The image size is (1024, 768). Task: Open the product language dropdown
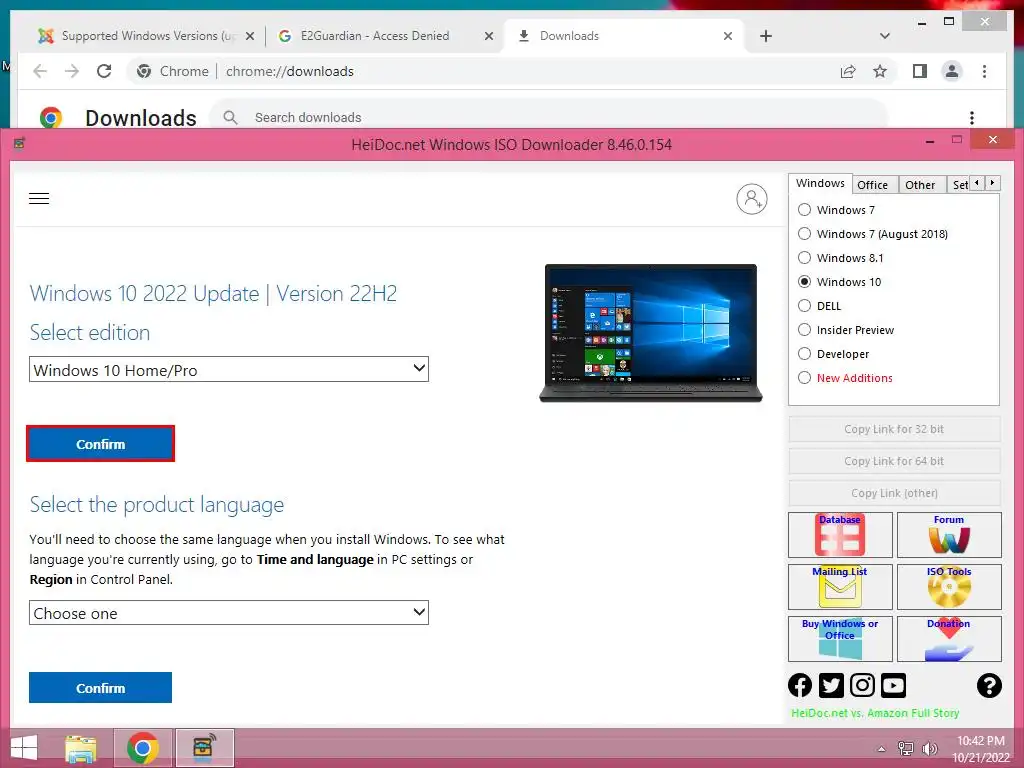[229, 613]
